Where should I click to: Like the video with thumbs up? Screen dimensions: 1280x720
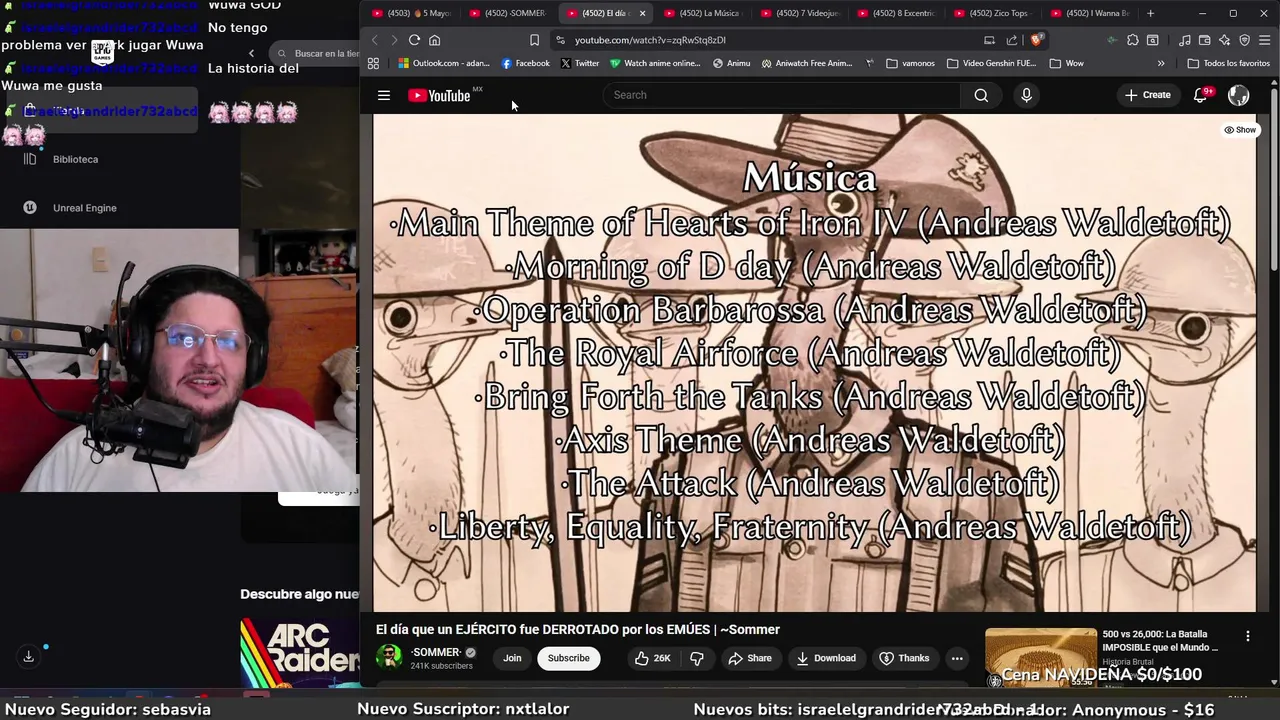pos(652,658)
